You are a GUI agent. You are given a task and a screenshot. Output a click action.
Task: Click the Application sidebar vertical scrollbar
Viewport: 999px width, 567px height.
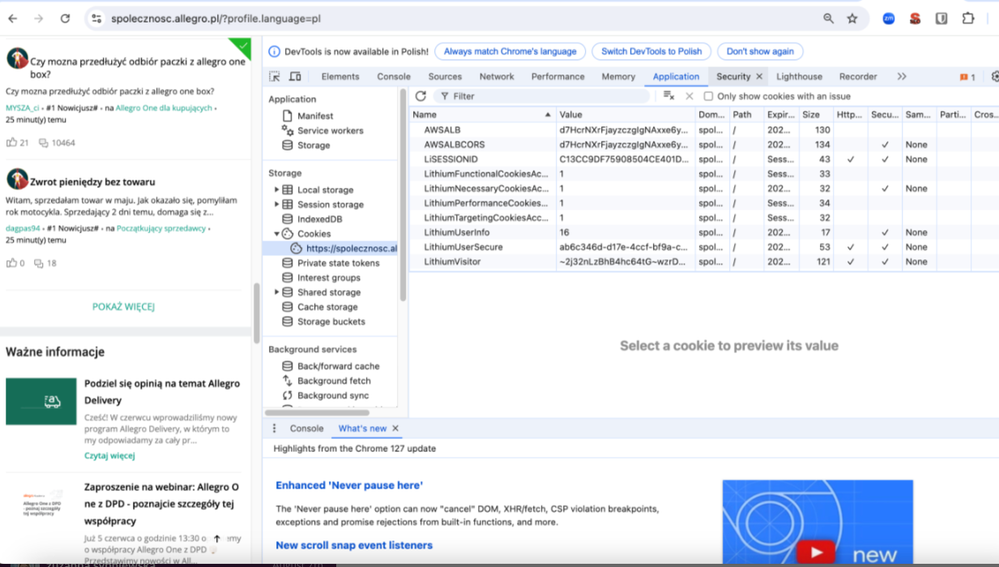click(403, 195)
